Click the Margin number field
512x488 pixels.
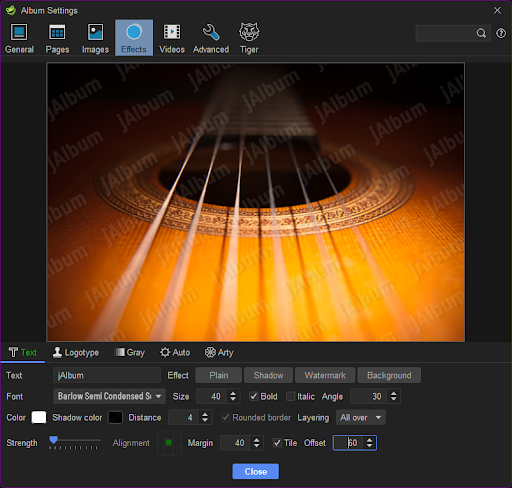236,443
